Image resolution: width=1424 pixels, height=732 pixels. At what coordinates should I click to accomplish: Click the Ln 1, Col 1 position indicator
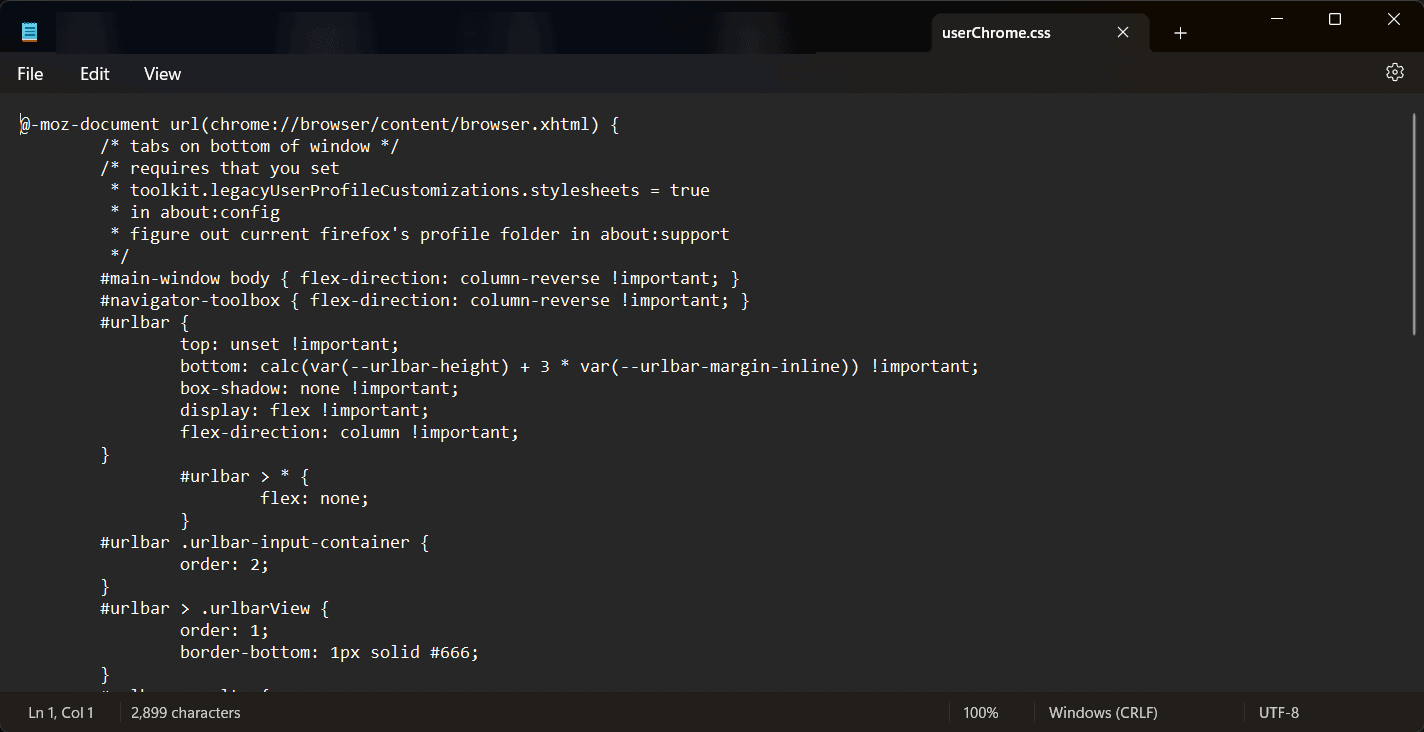[61, 713]
